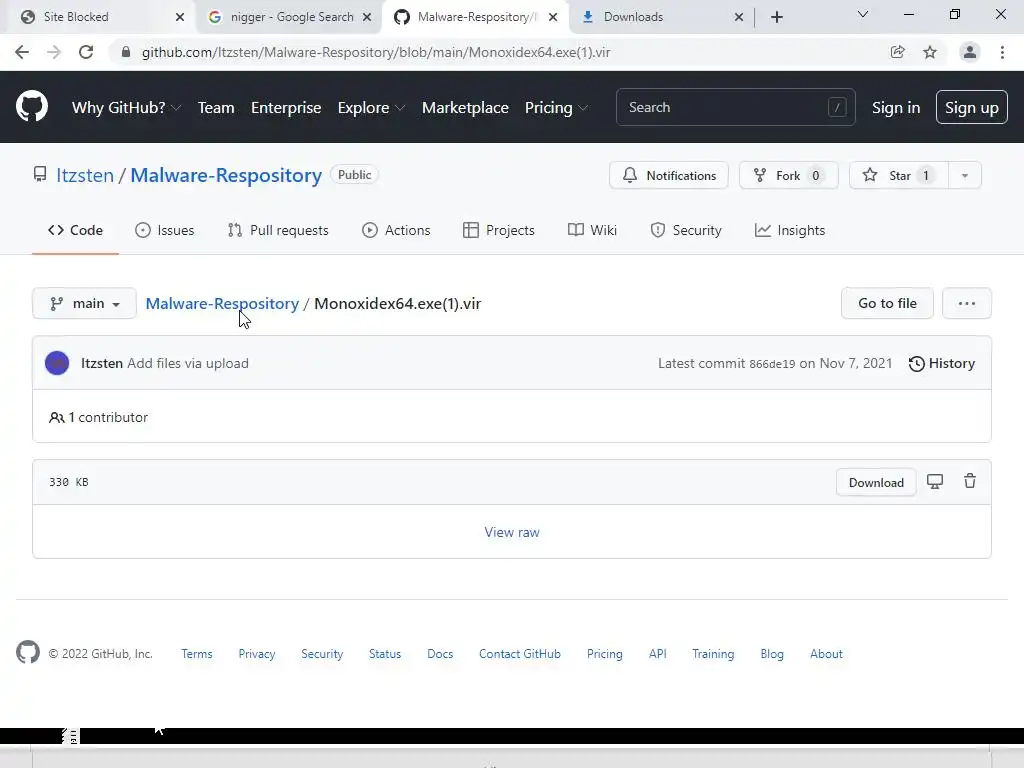Click the View raw link
1024x768 pixels.
tap(512, 532)
